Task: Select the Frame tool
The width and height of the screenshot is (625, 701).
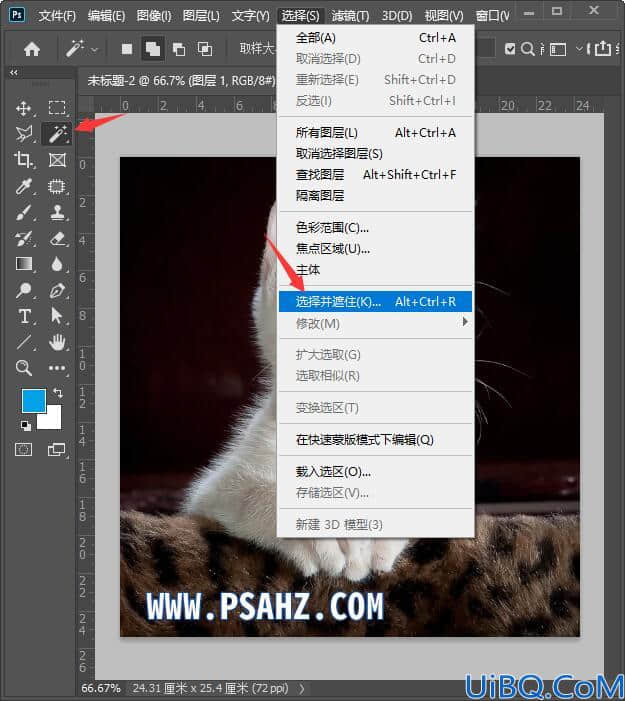Action: coord(57,160)
